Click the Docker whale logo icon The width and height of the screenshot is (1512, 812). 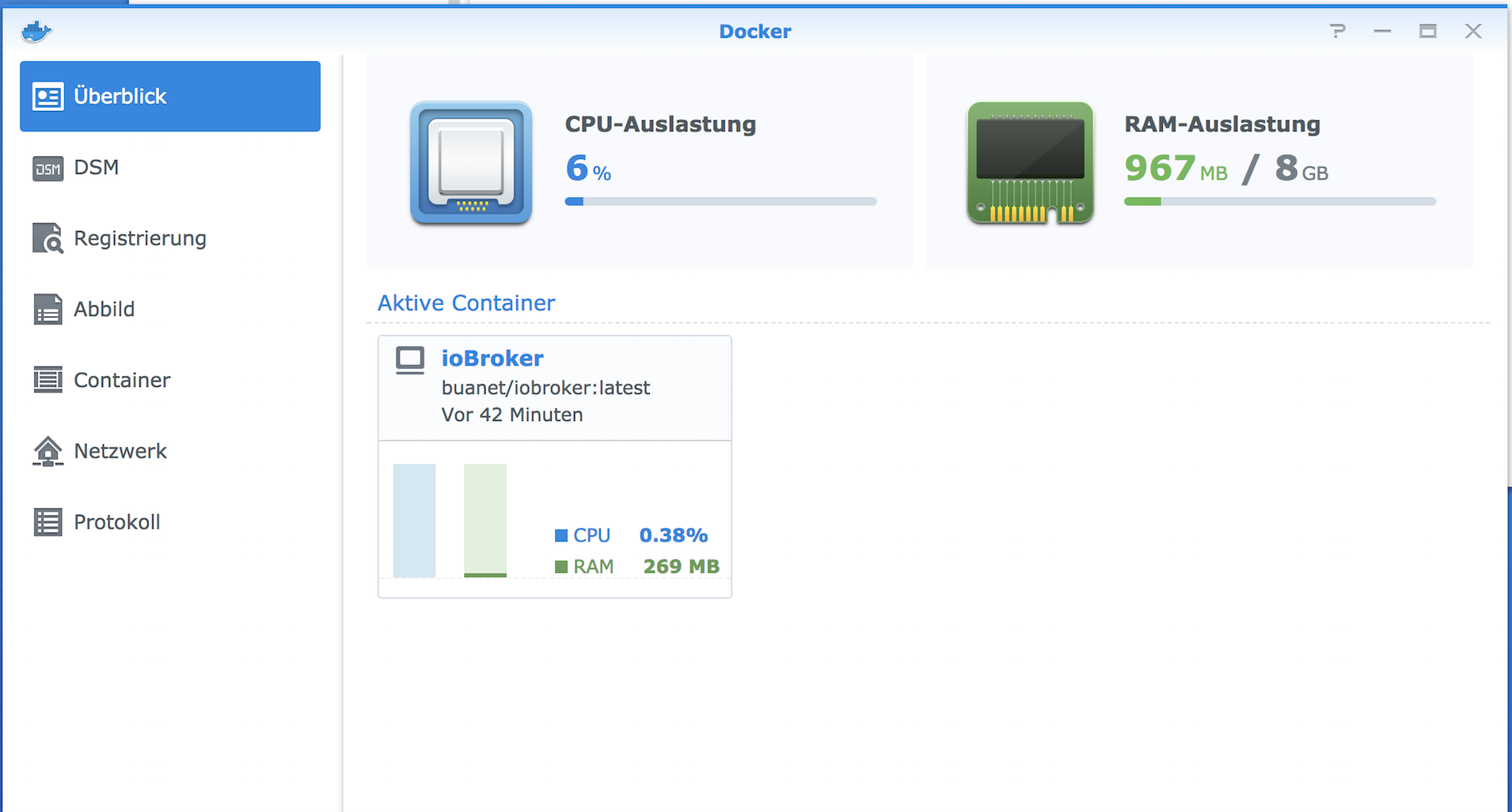36,32
